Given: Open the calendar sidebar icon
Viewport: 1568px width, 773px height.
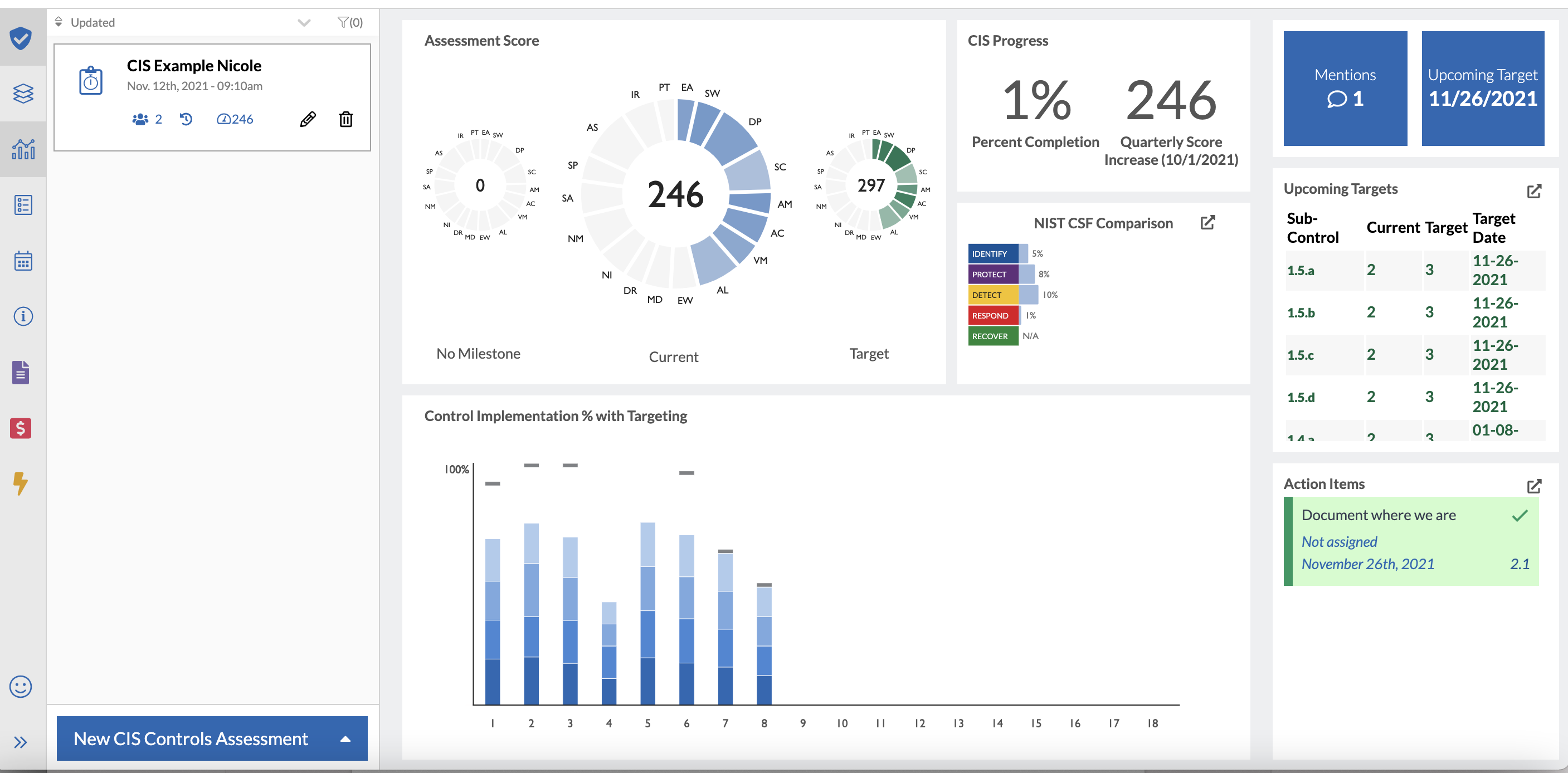Looking at the screenshot, I should coord(22,261).
